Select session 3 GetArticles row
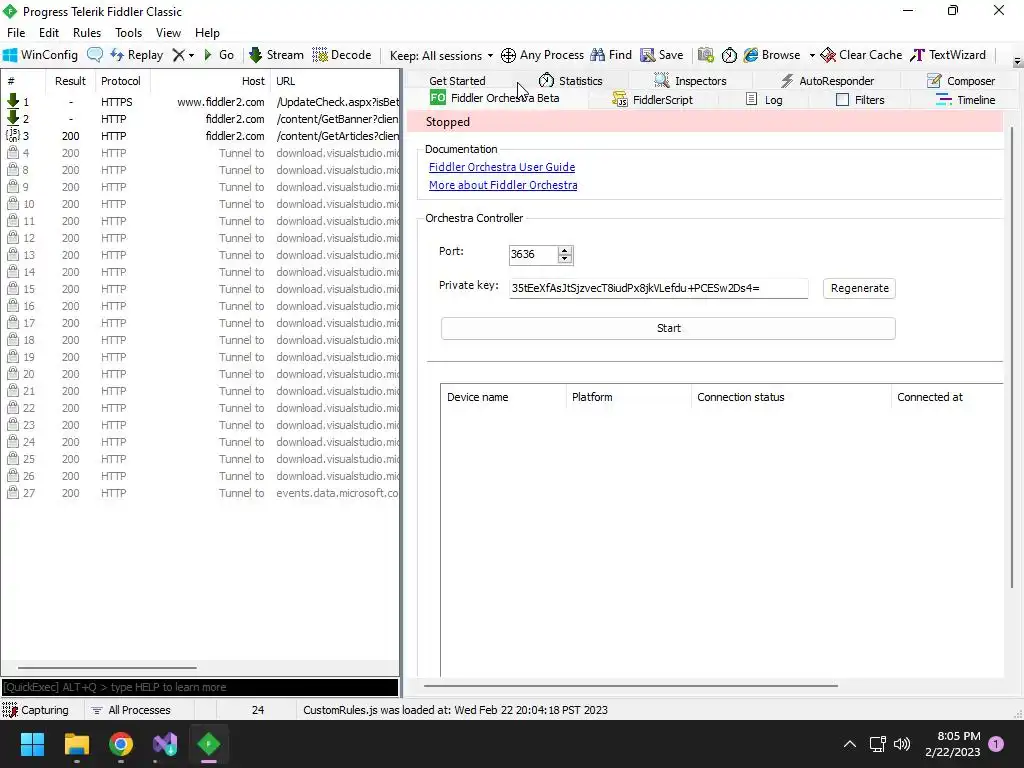1024x768 pixels. point(200,136)
